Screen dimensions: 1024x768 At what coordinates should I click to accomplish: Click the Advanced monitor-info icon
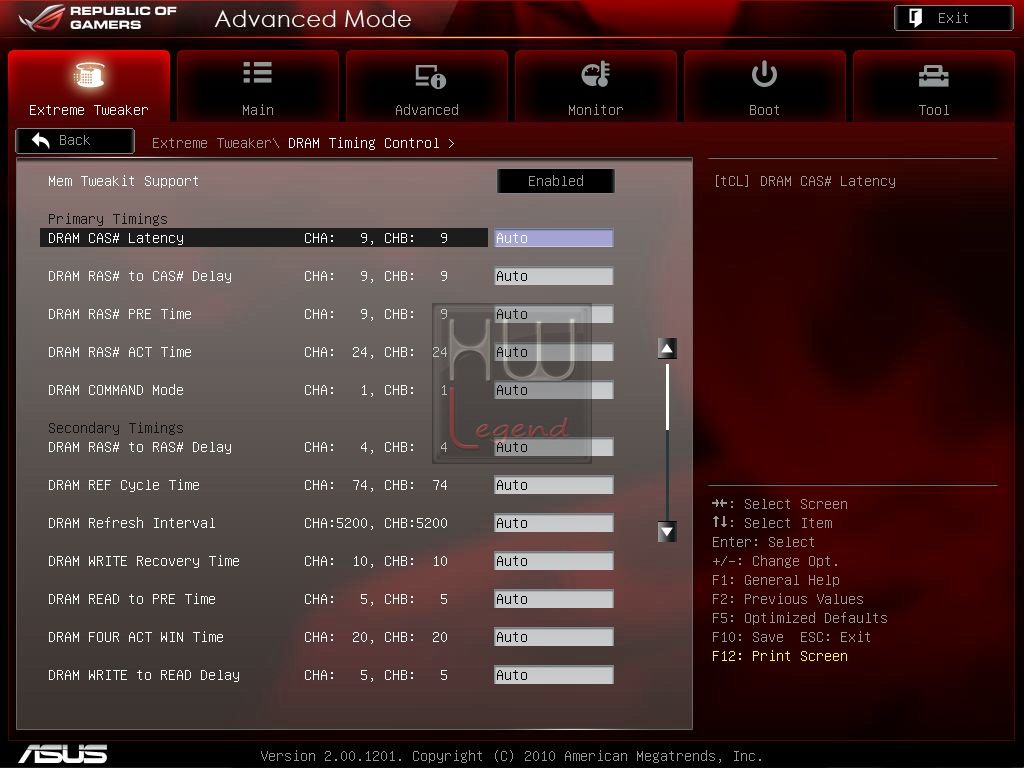(x=430, y=76)
